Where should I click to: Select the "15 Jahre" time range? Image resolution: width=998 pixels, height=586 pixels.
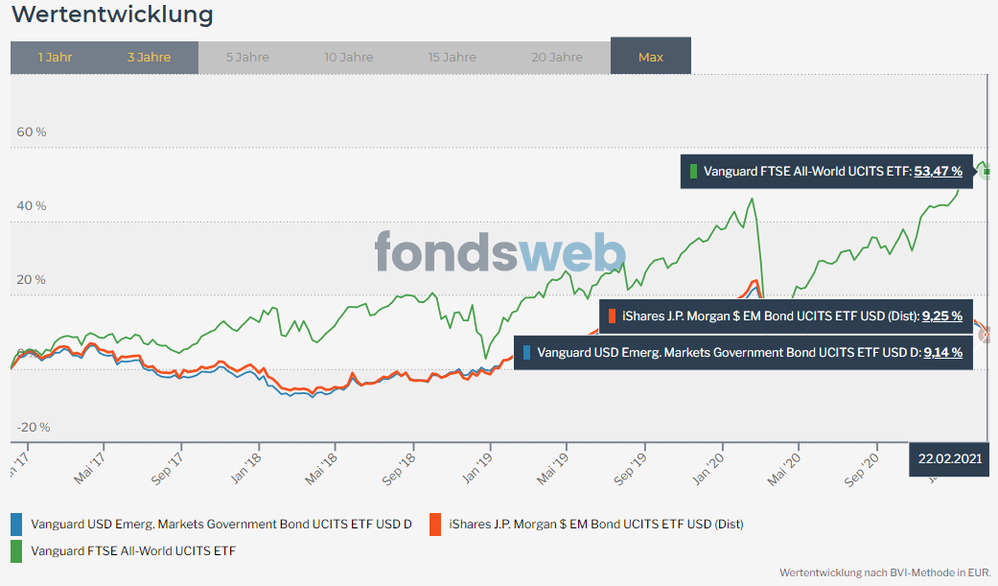452,57
